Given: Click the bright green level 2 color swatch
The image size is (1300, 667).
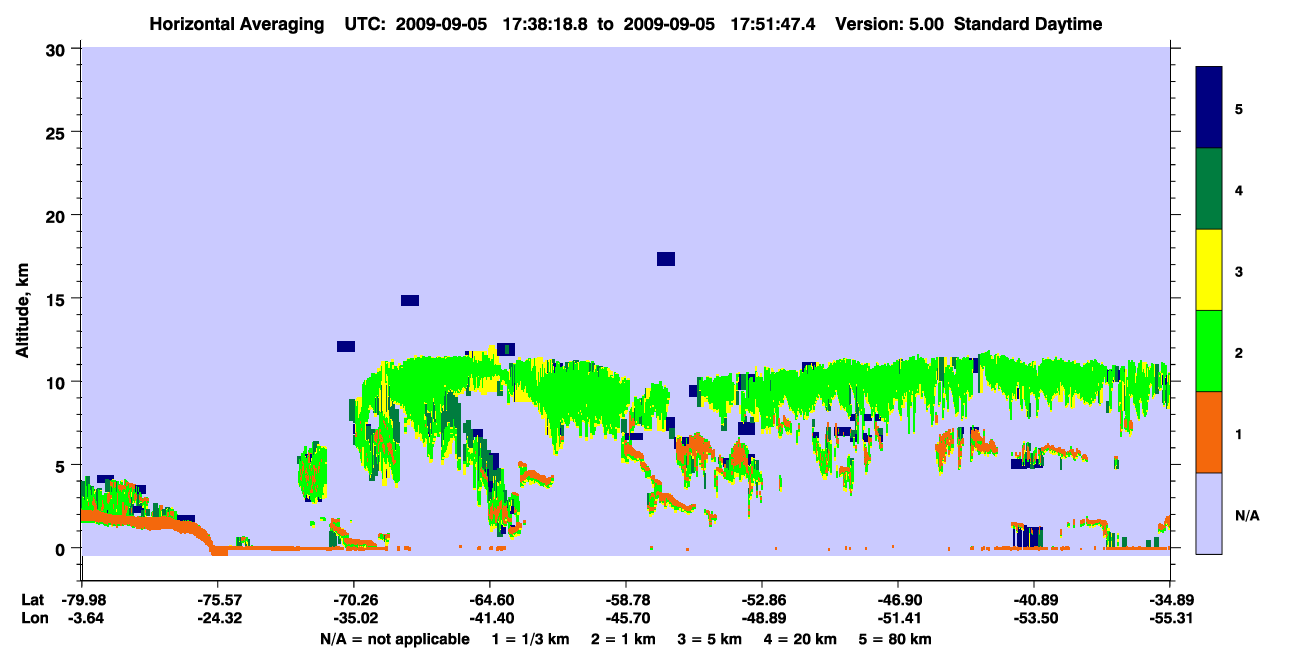Looking at the screenshot, I should click(1209, 351).
